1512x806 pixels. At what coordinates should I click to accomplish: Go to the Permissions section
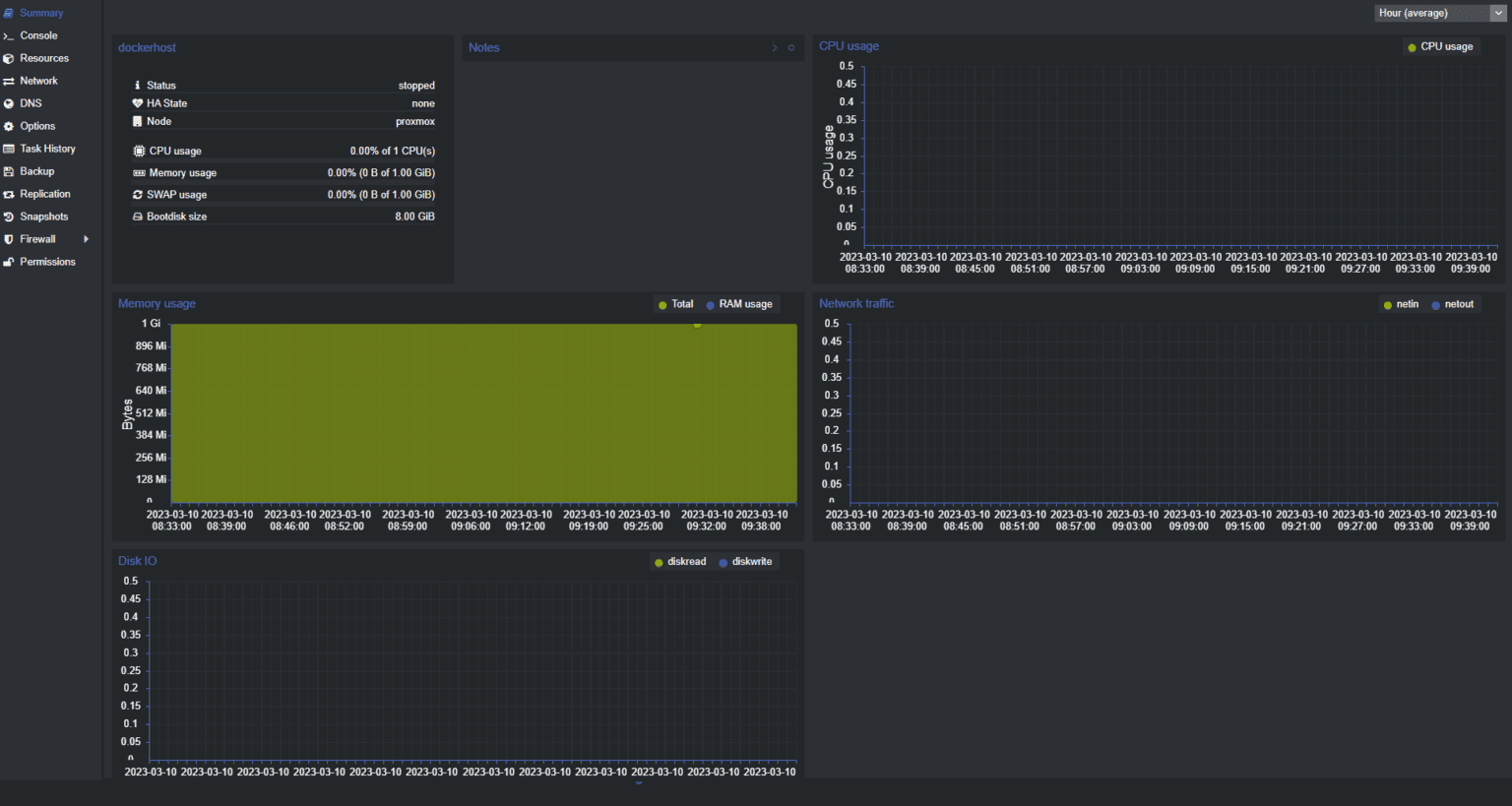pos(47,262)
